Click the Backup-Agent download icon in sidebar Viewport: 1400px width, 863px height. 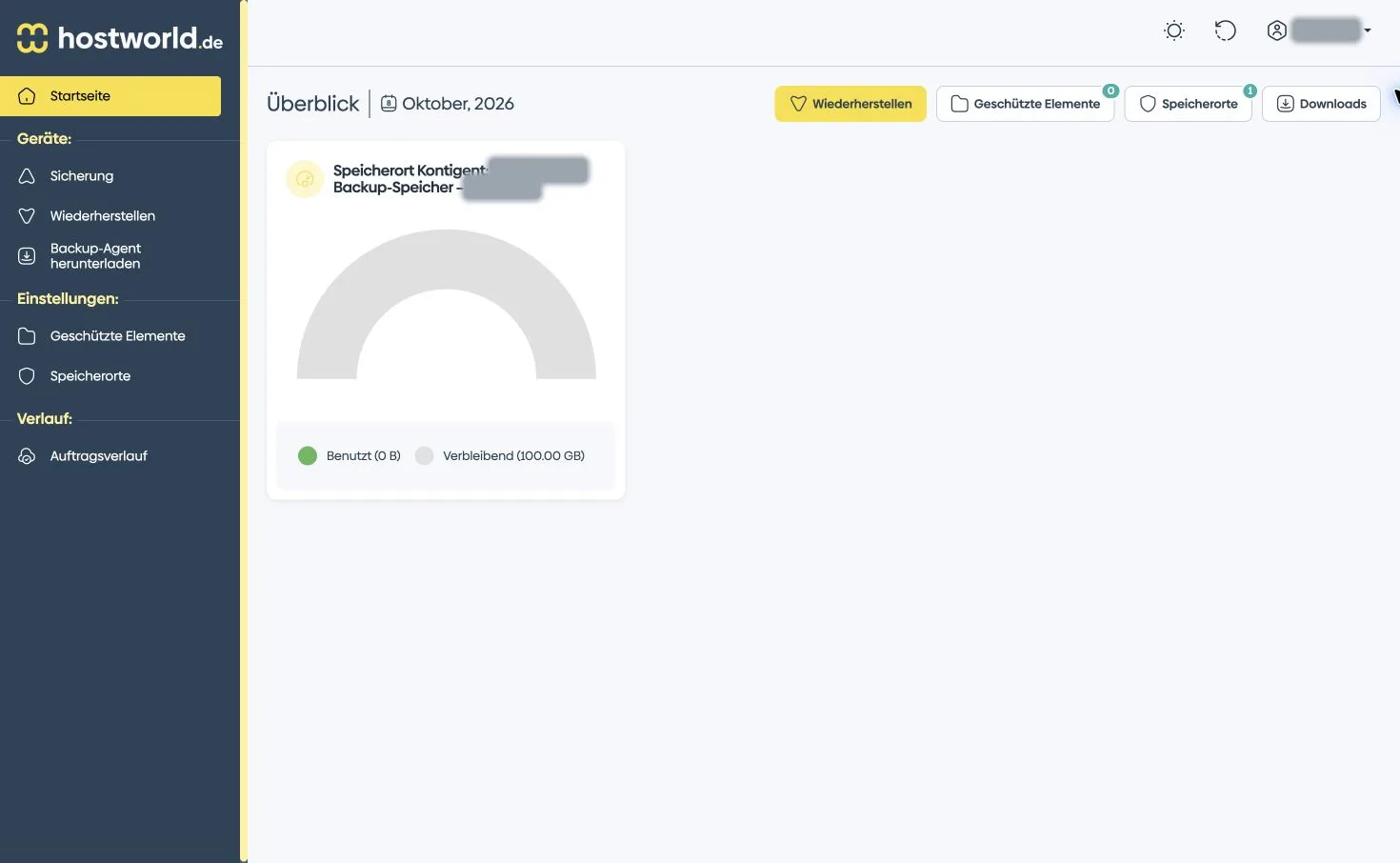pyautogui.click(x=27, y=256)
